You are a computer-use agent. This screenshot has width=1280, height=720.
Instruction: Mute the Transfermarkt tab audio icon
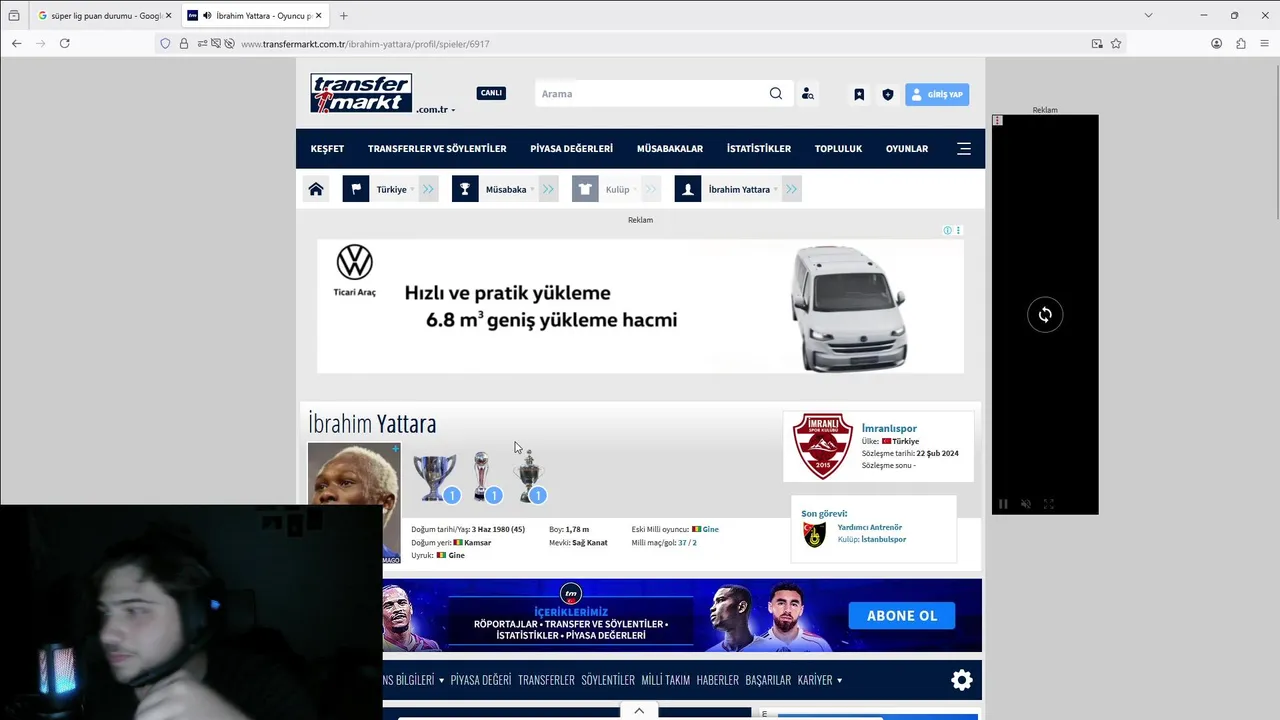[x=207, y=15]
